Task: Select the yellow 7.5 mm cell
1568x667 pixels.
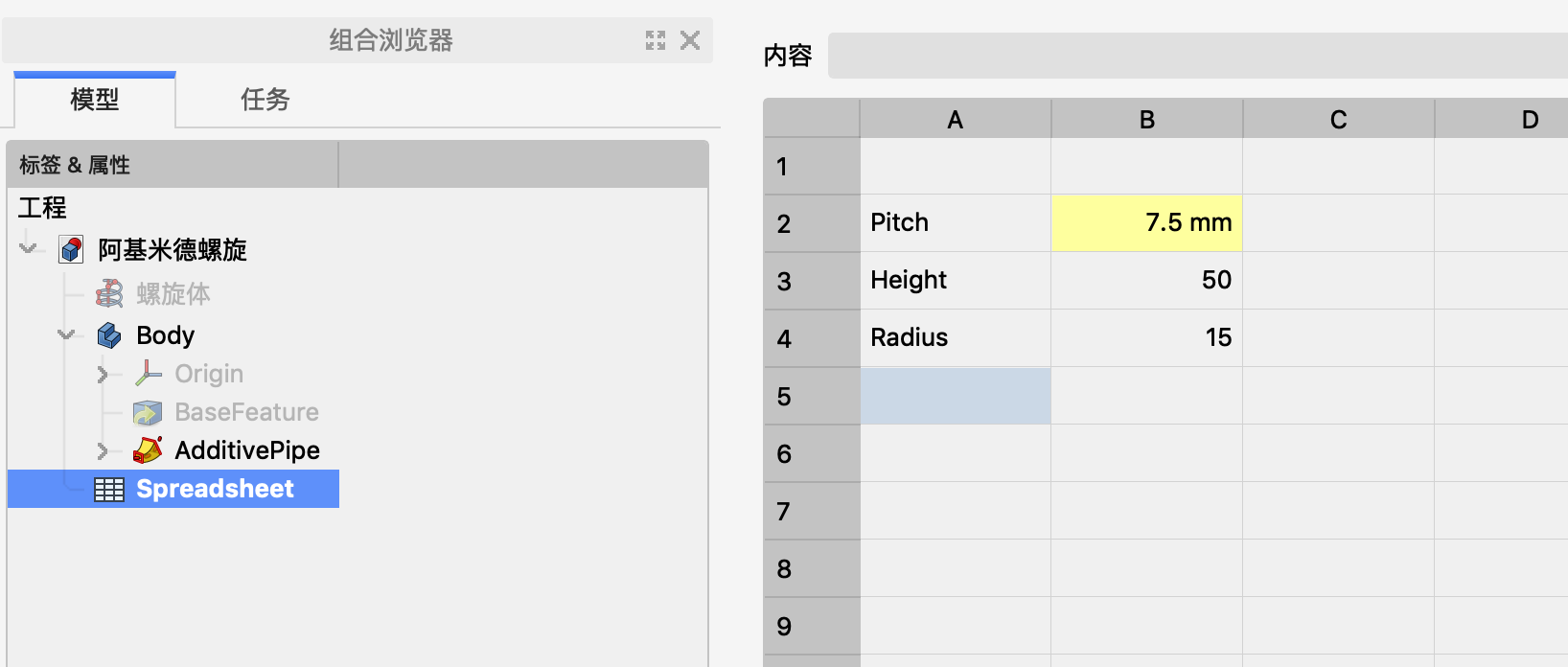Action: click(1146, 222)
